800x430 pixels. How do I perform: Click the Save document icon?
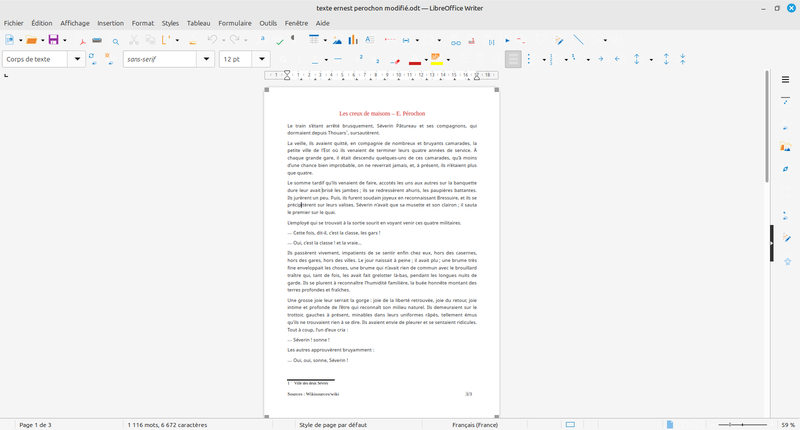coord(53,40)
